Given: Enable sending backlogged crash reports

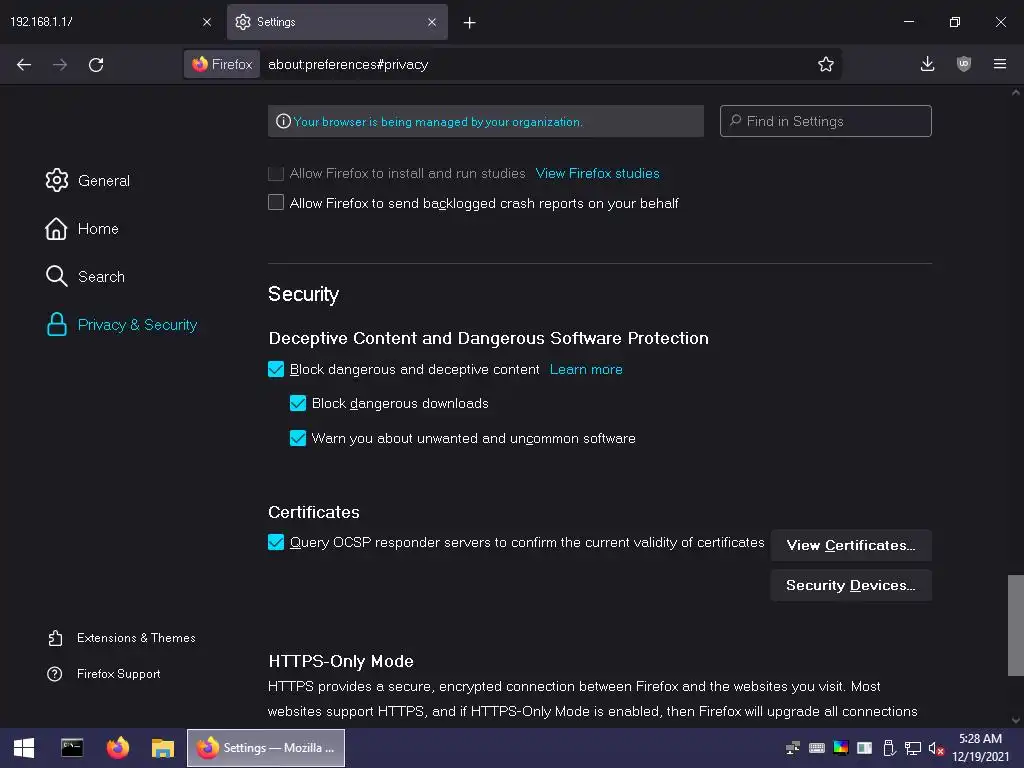Looking at the screenshot, I should pyautogui.click(x=276, y=202).
